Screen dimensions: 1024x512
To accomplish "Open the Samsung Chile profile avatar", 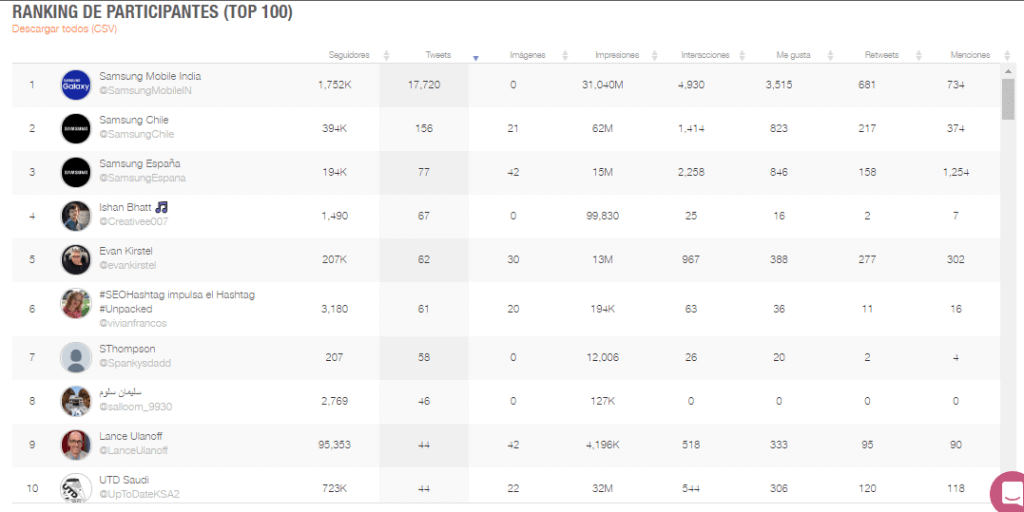I will [x=76, y=129].
